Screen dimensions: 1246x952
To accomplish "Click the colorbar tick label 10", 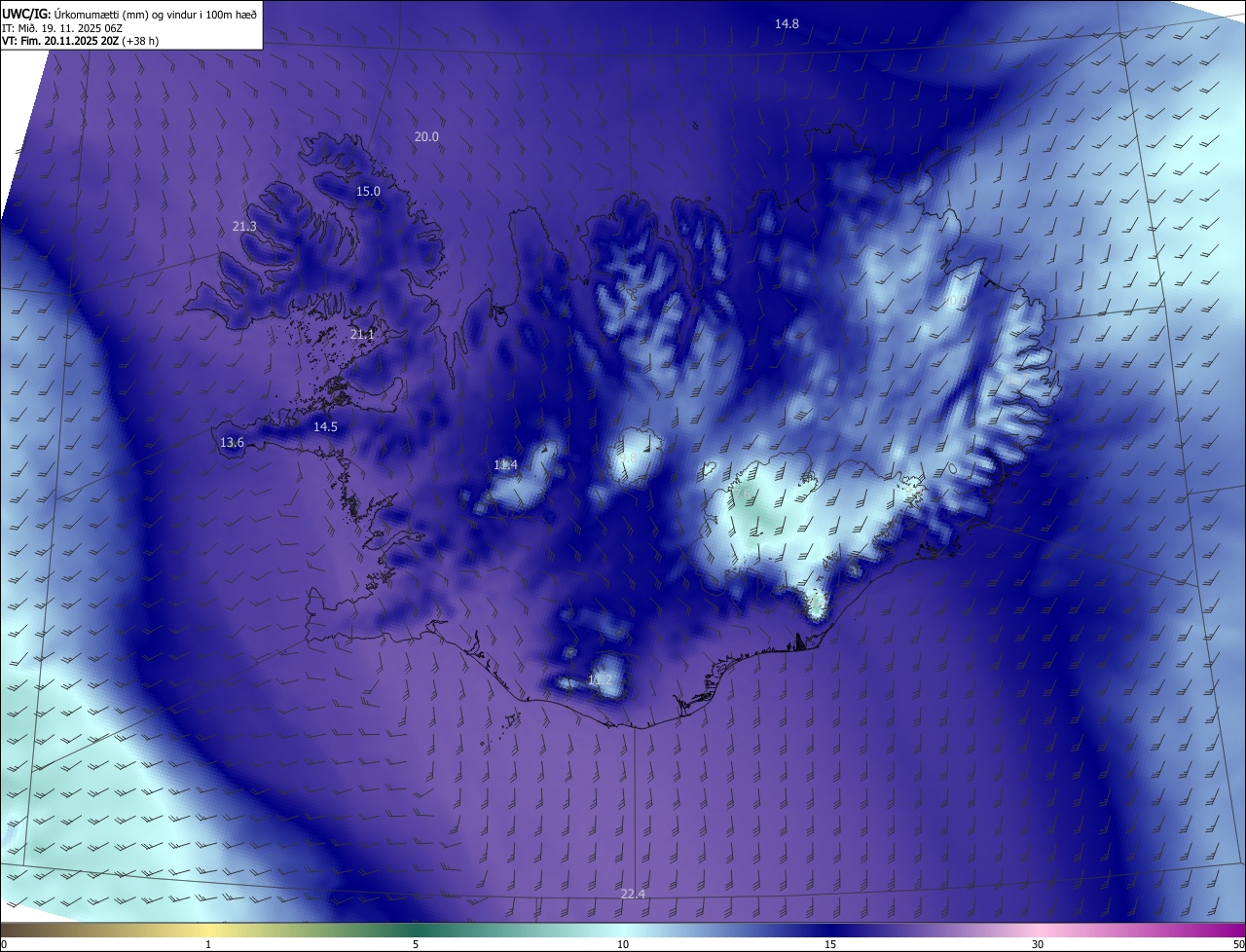I will [x=623, y=945].
